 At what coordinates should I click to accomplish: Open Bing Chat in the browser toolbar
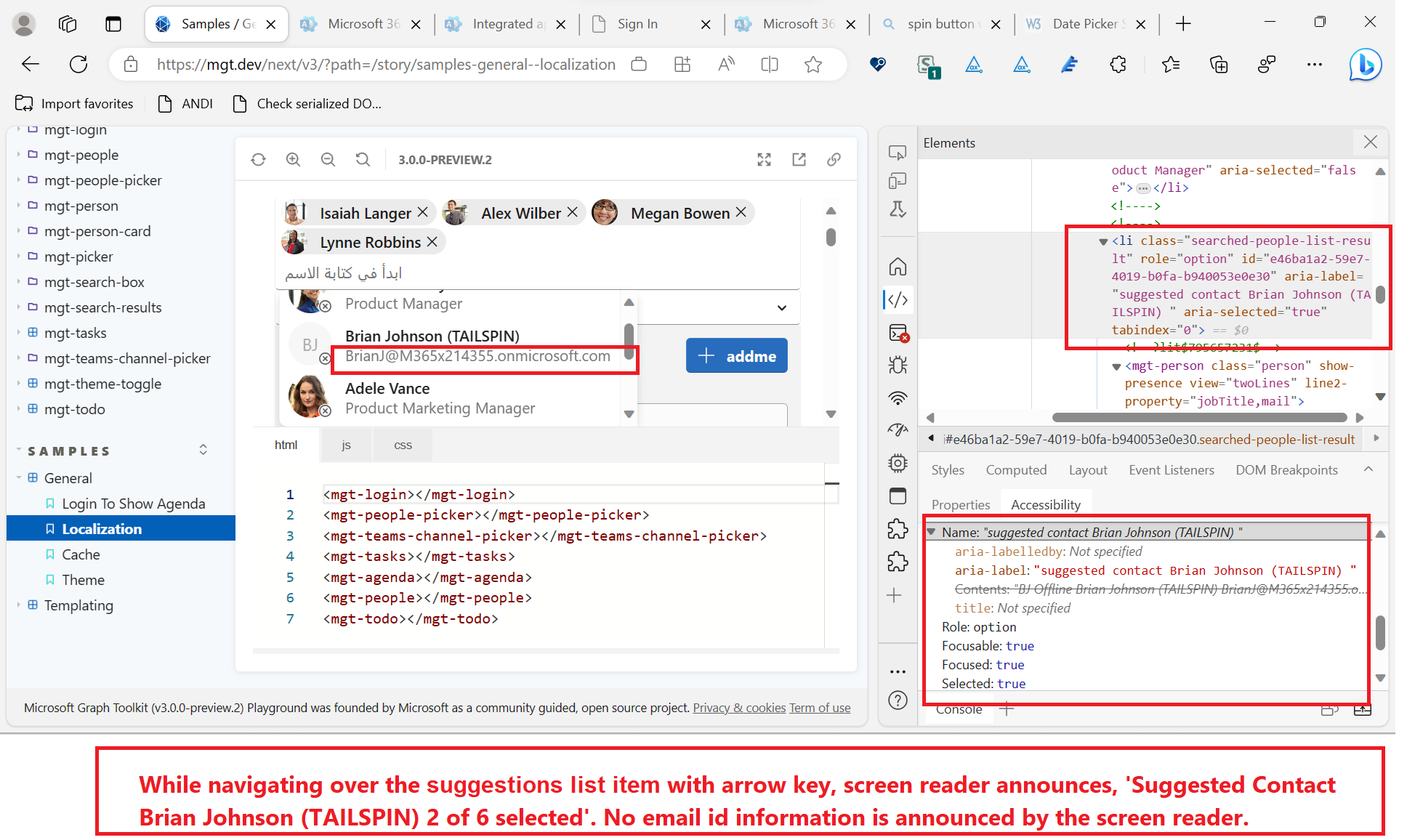[1365, 65]
